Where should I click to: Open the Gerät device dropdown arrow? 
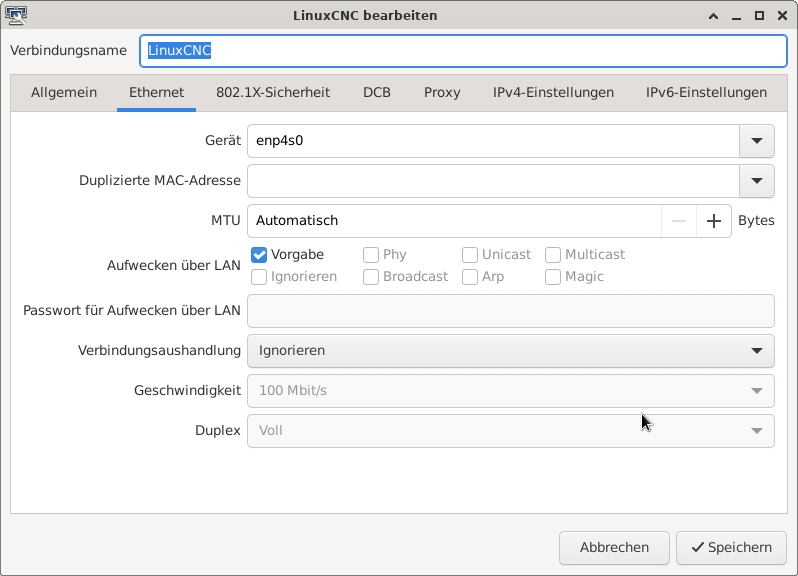[x=757, y=141]
